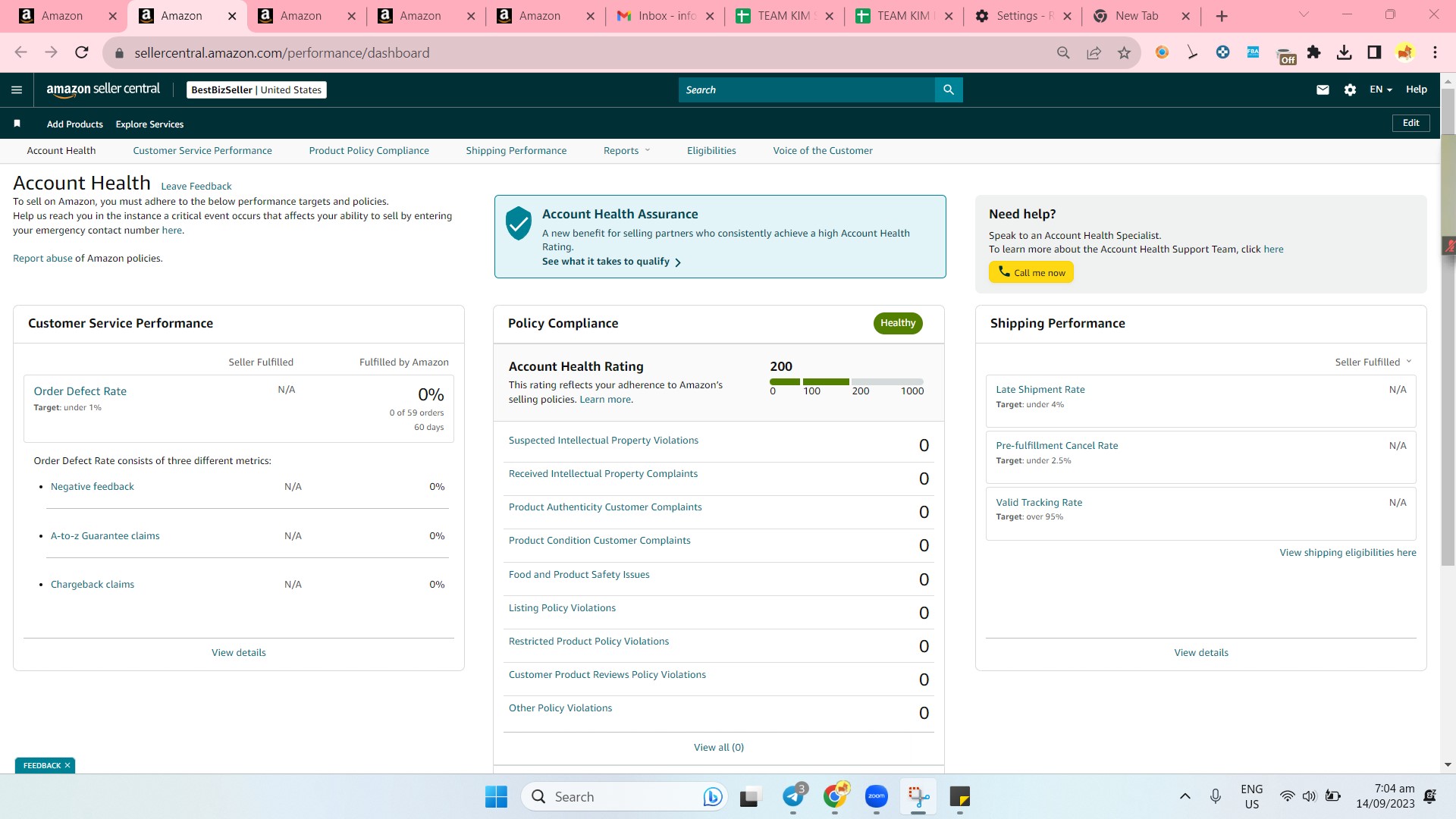1456x819 pixels.
Task: Open the Shipping Performance menu item
Action: coord(516,150)
